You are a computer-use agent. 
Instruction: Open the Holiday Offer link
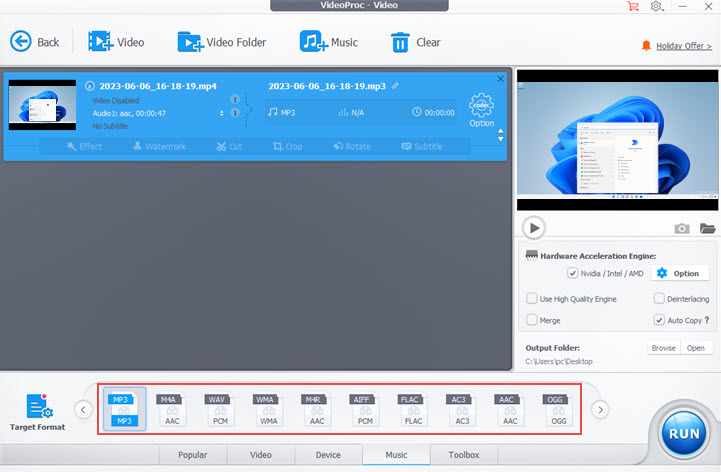click(684, 46)
